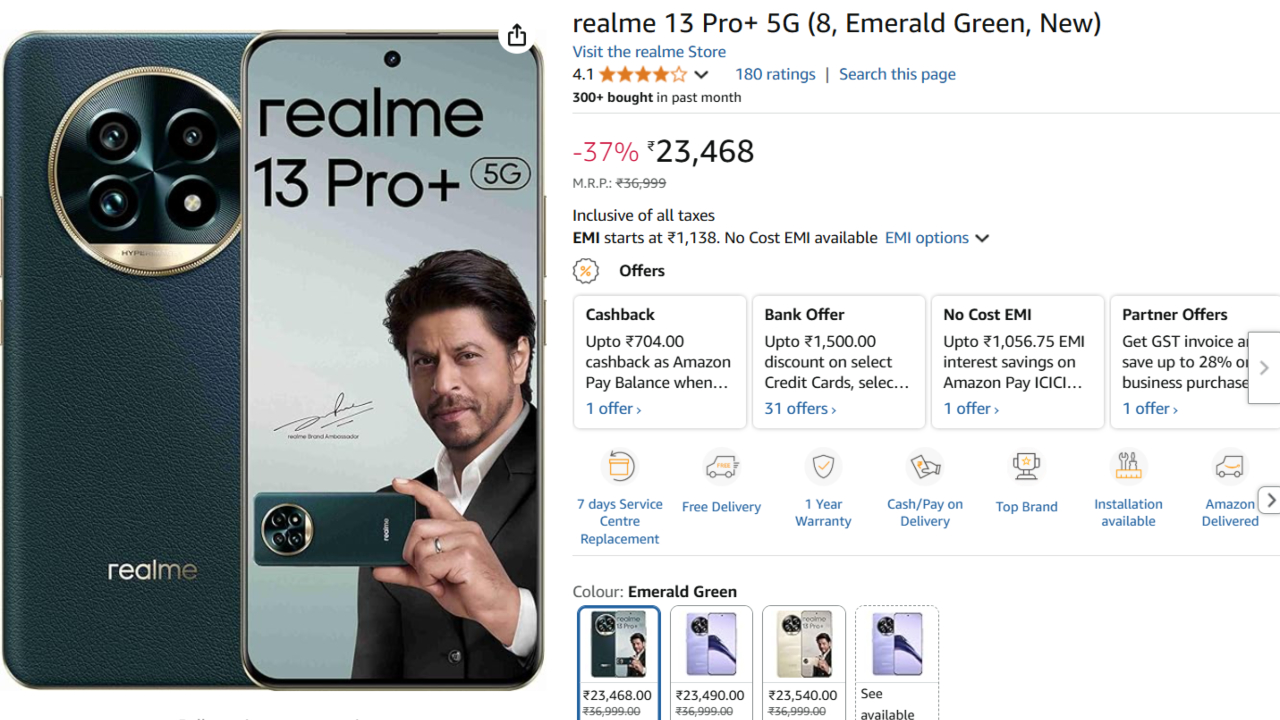Click the share icon on product image
Viewport: 1280px width, 720px height.
(516, 36)
